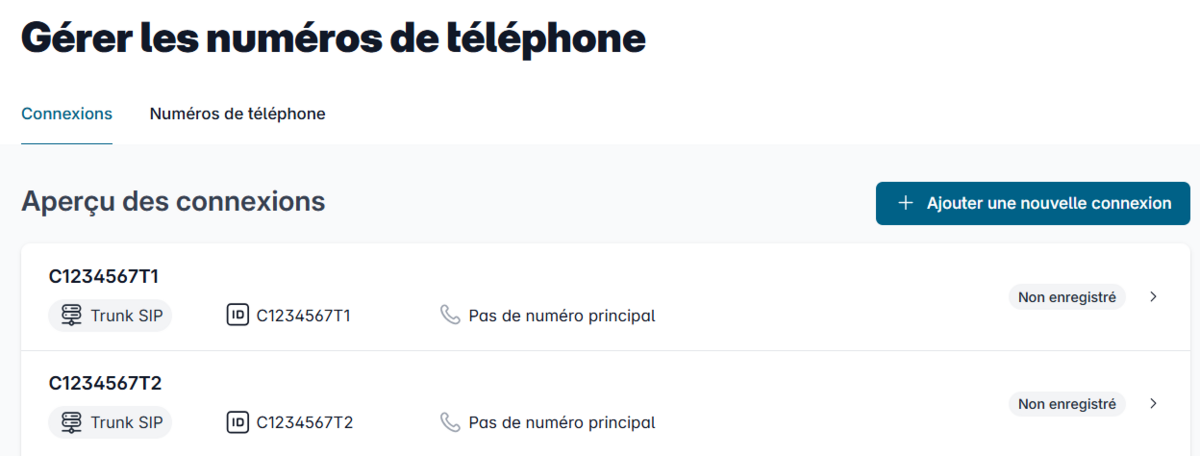The image size is (1200, 456).
Task: Expand the C1234567T2 connection chevron
Action: tap(1153, 404)
